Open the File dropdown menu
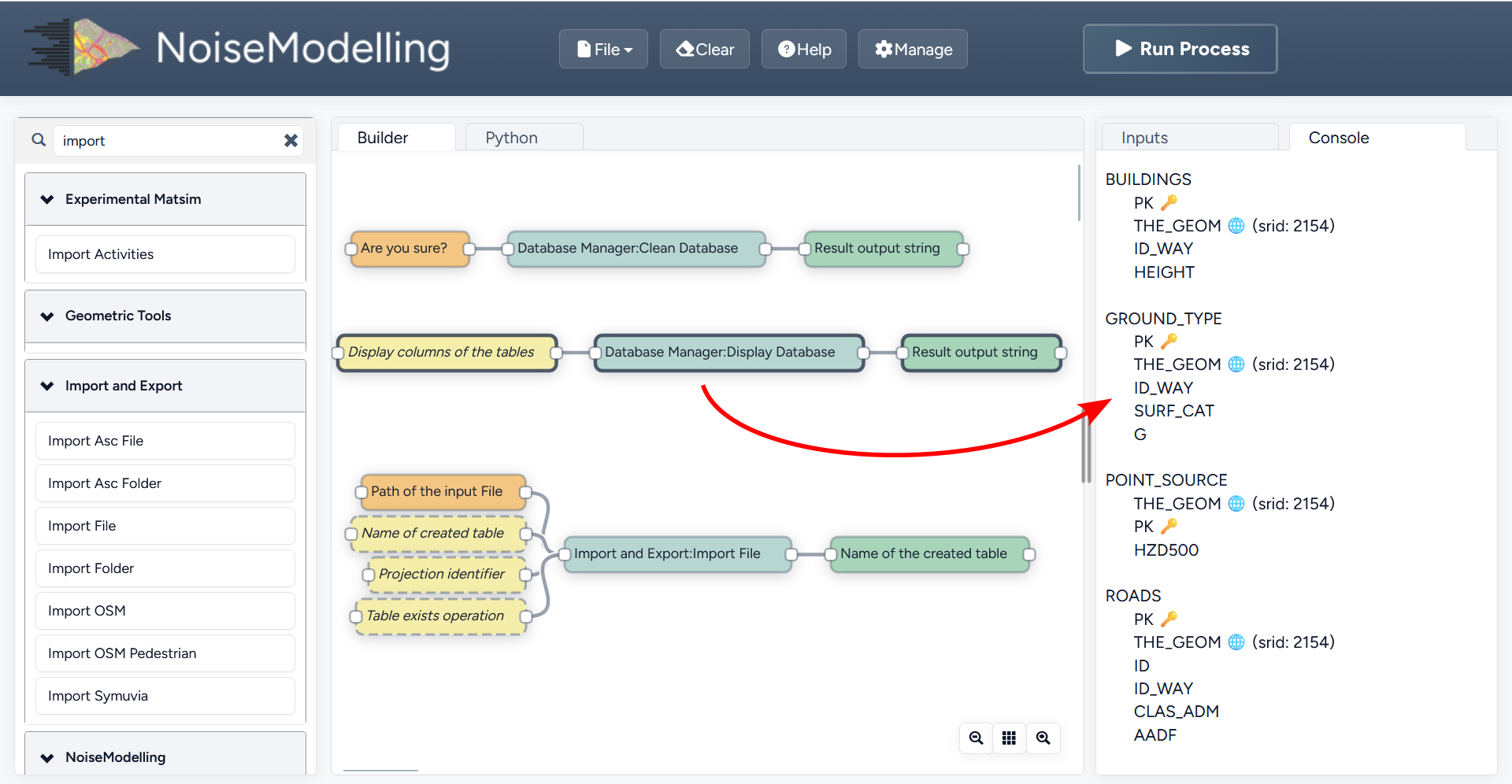Viewport: 1512px width, 784px height. [604, 49]
